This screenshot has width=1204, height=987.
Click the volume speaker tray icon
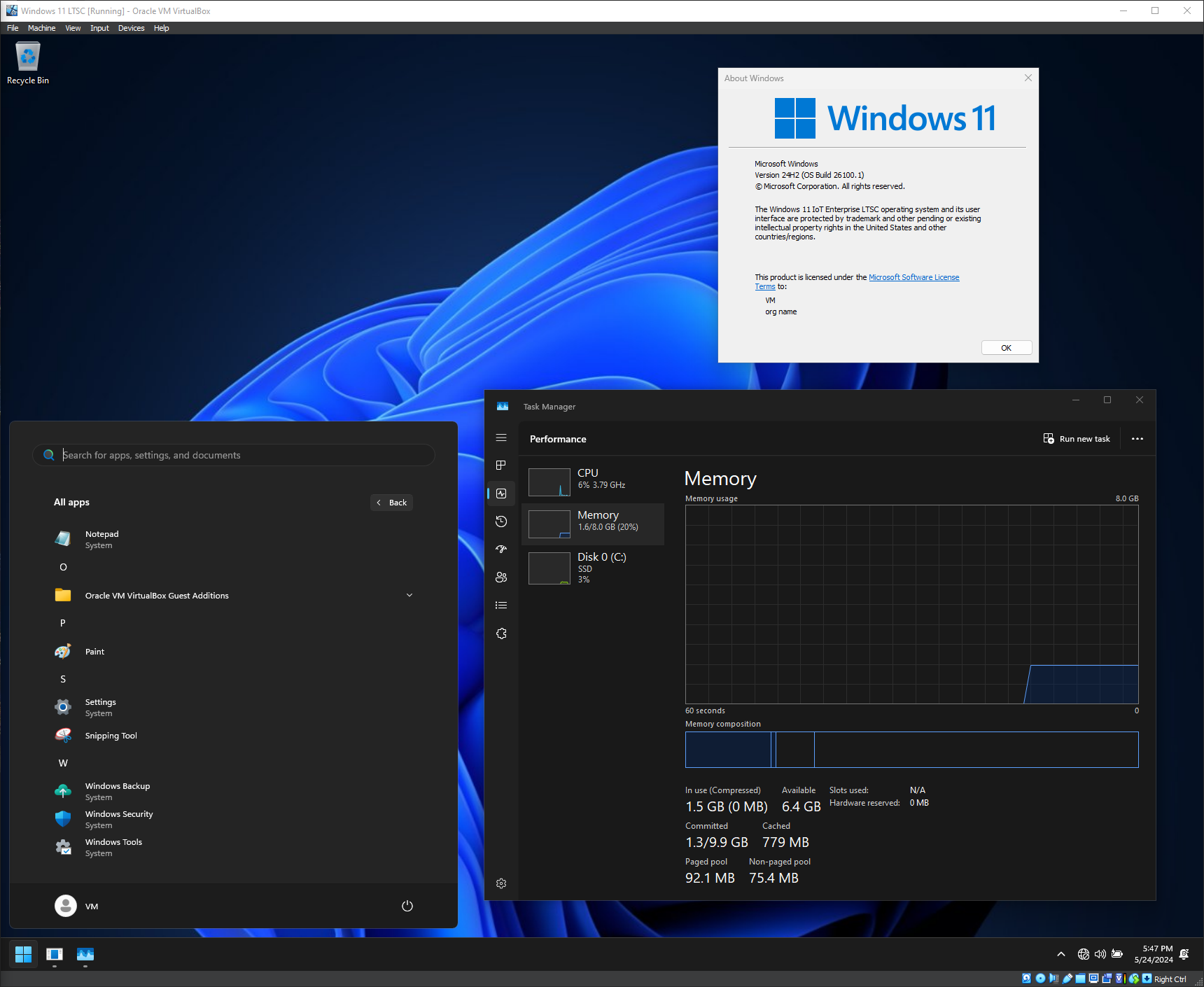point(1100,954)
